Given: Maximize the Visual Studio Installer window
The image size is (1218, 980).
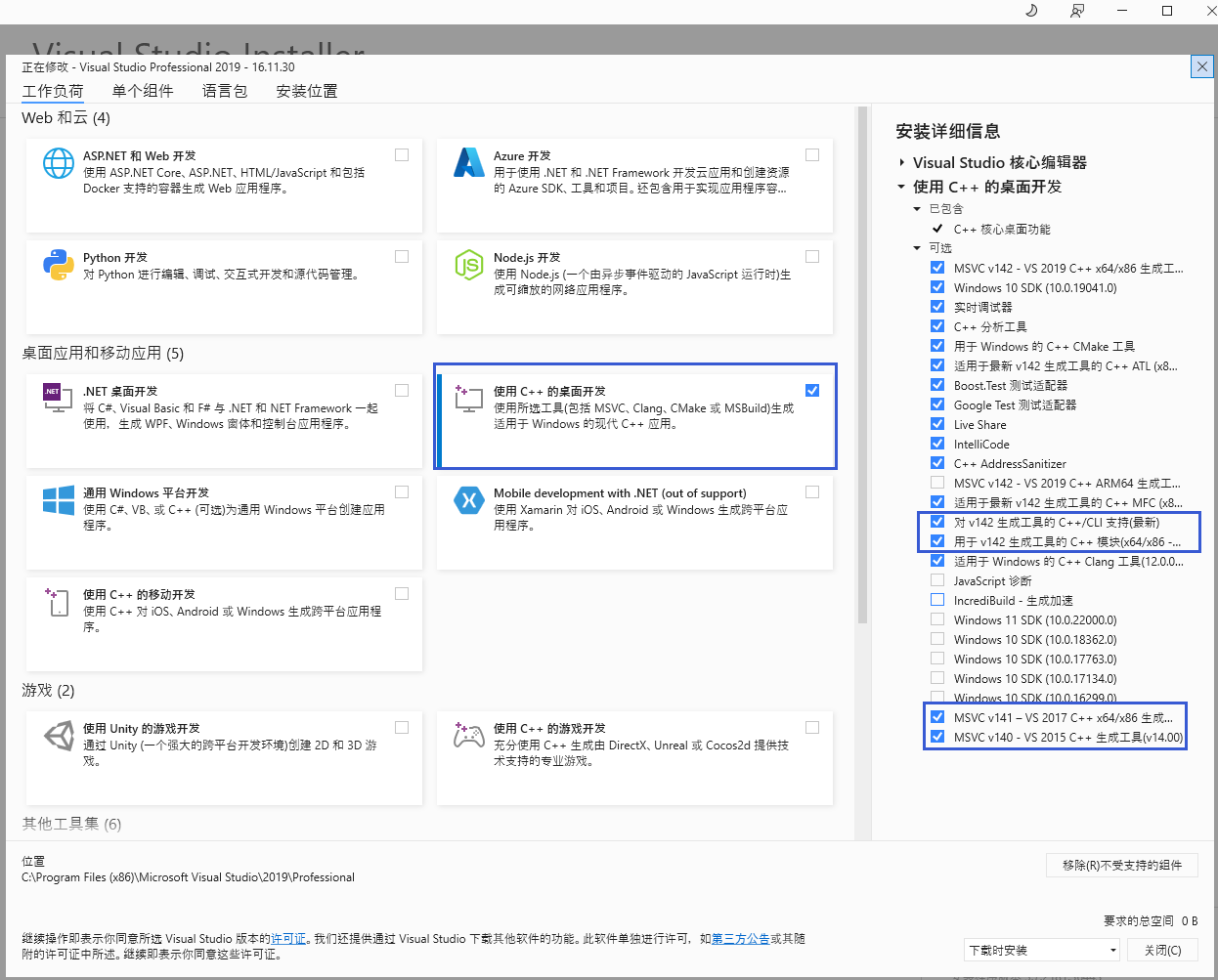Looking at the screenshot, I should click(1166, 11).
